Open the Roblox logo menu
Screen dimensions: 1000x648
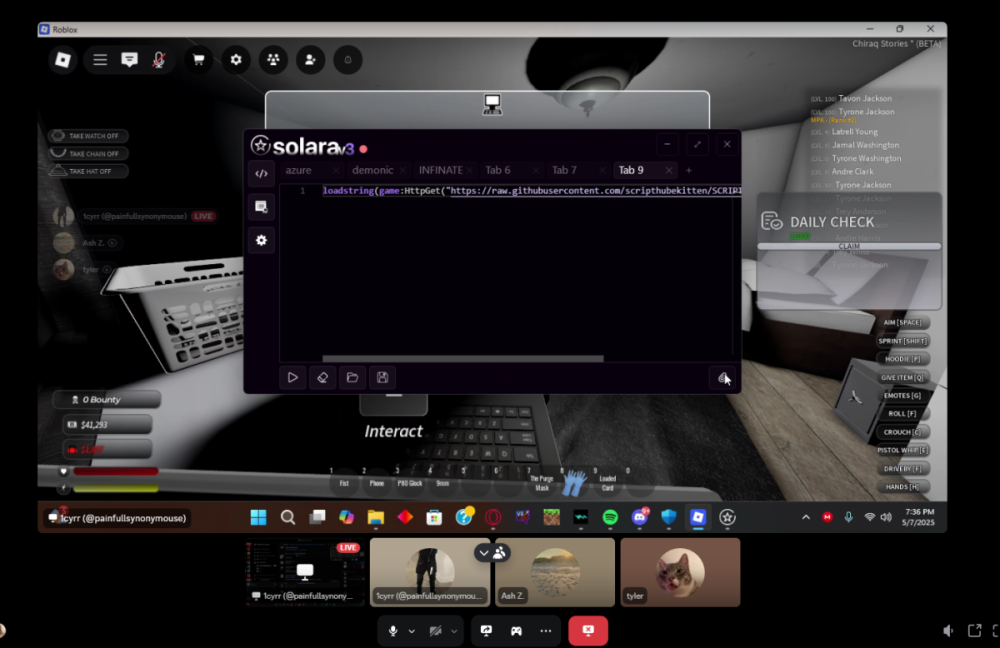[62, 60]
